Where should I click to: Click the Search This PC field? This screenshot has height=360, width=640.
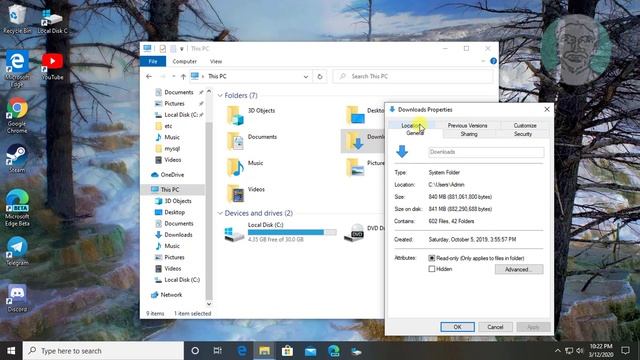413,76
